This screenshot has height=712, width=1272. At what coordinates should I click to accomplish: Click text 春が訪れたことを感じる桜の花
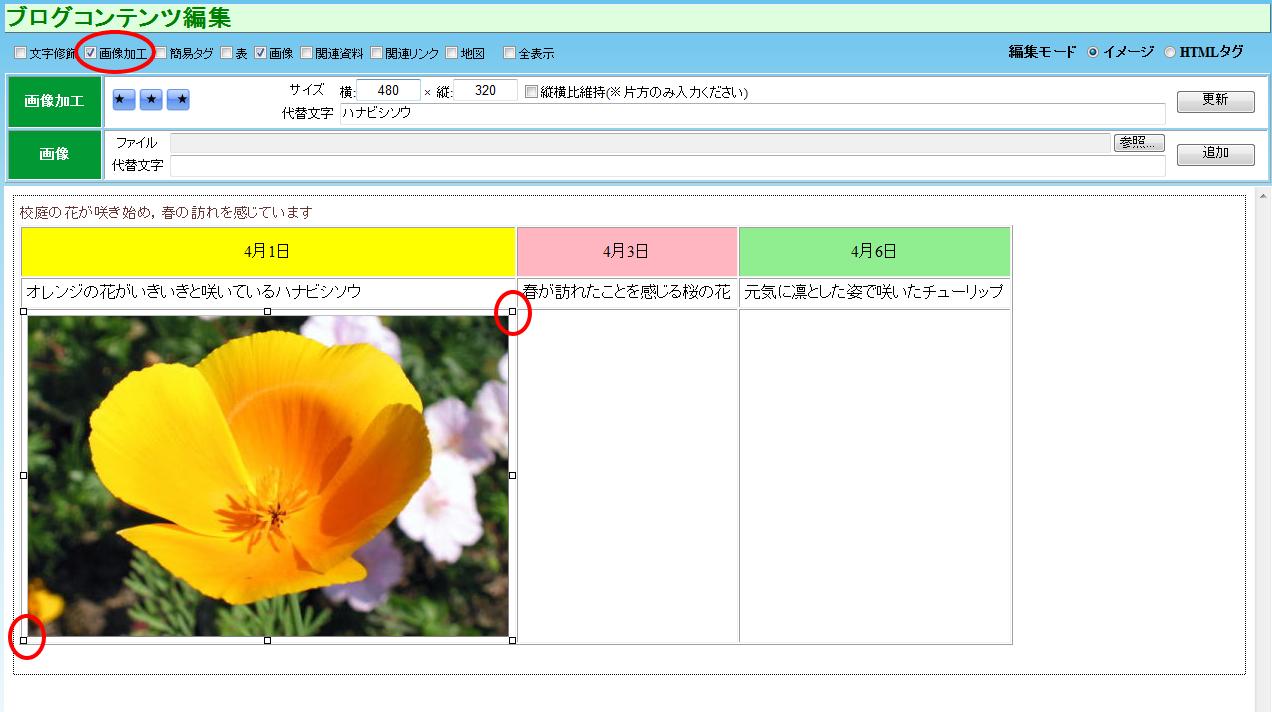tap(627, 292)
